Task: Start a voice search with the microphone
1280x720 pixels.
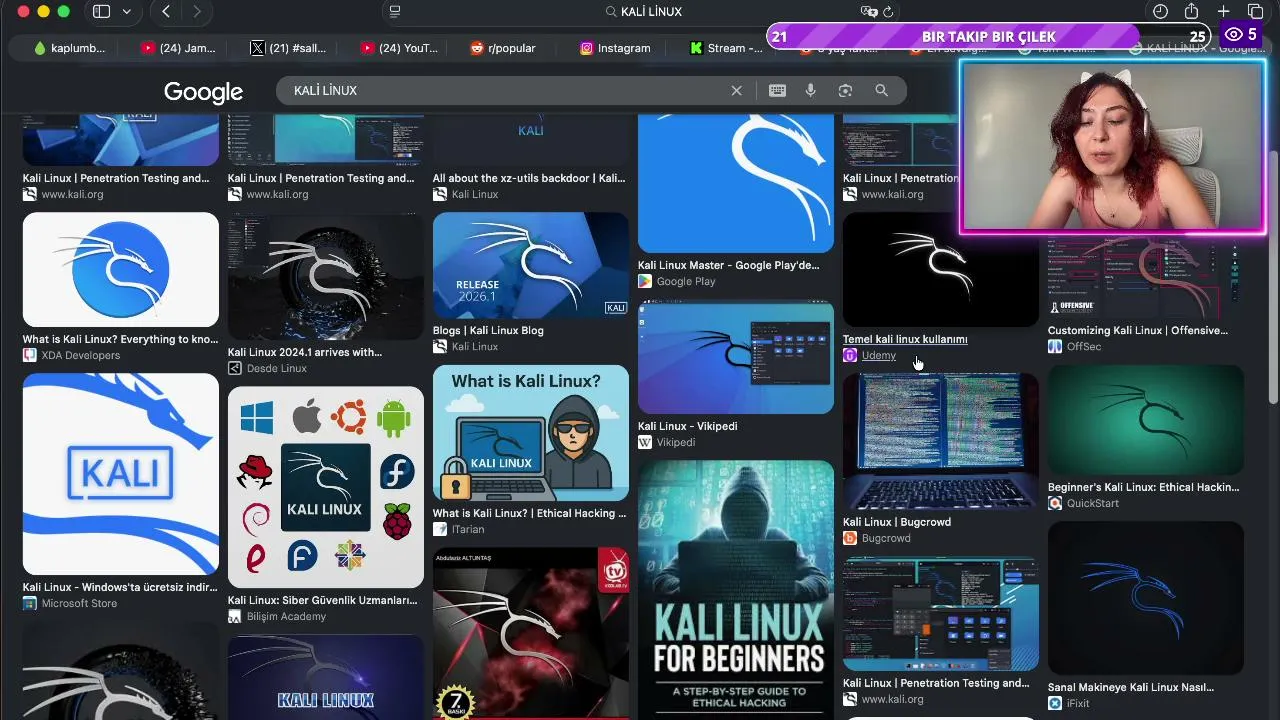Action: tap(811, 90)
